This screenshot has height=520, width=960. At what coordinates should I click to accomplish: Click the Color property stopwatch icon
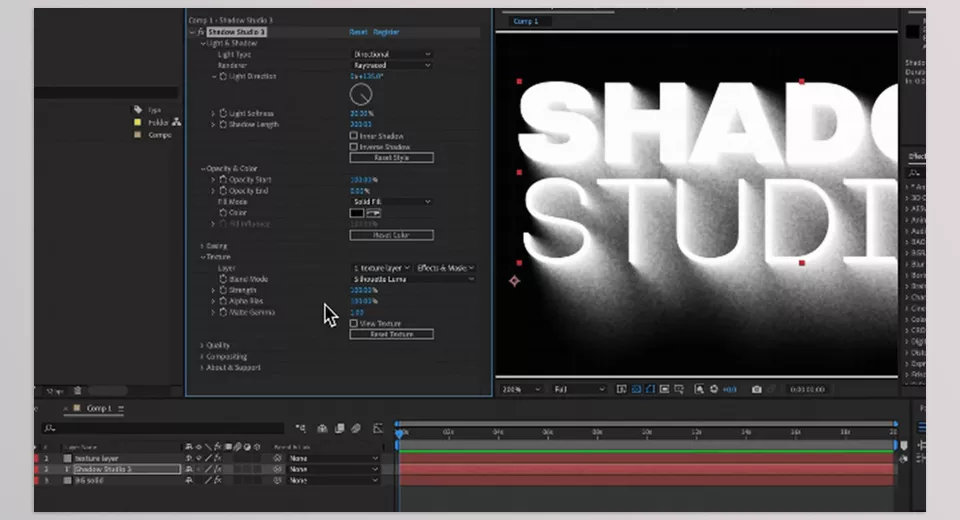(x=223, y=213)
